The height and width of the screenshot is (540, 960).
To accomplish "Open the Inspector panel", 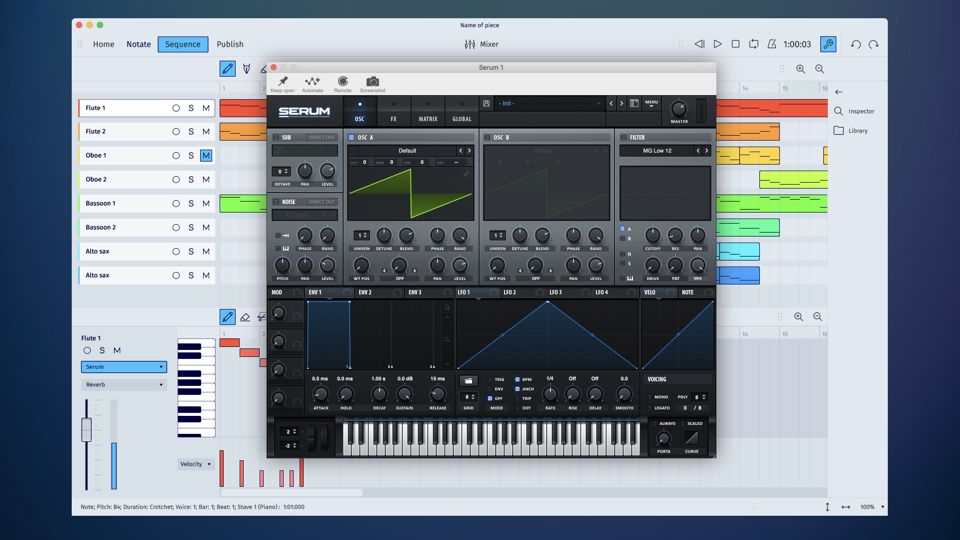I will coord(855,111).
